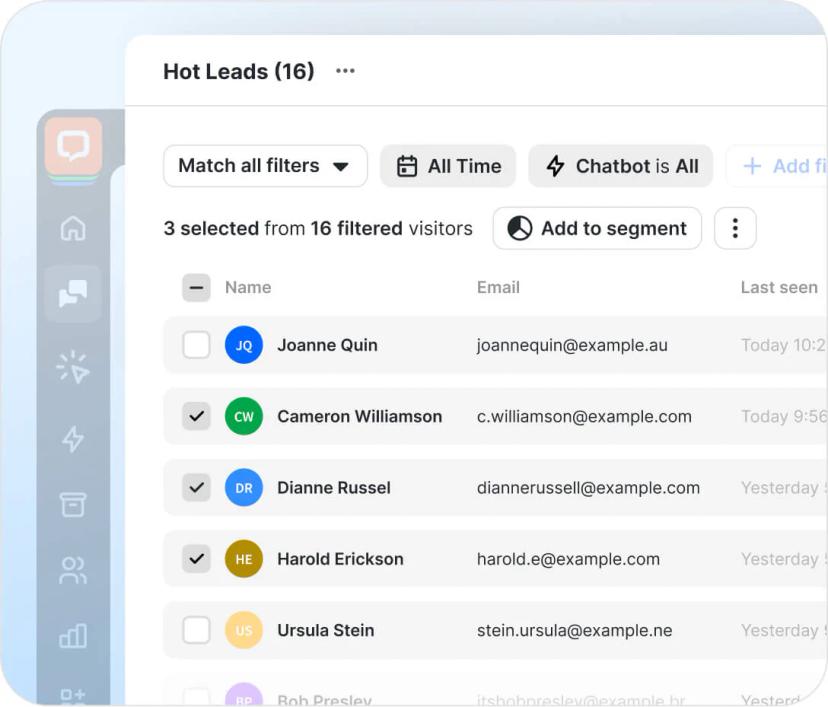The image size is (828, 707).
Task: Click the Add to segment button
Action: (597, 228)
